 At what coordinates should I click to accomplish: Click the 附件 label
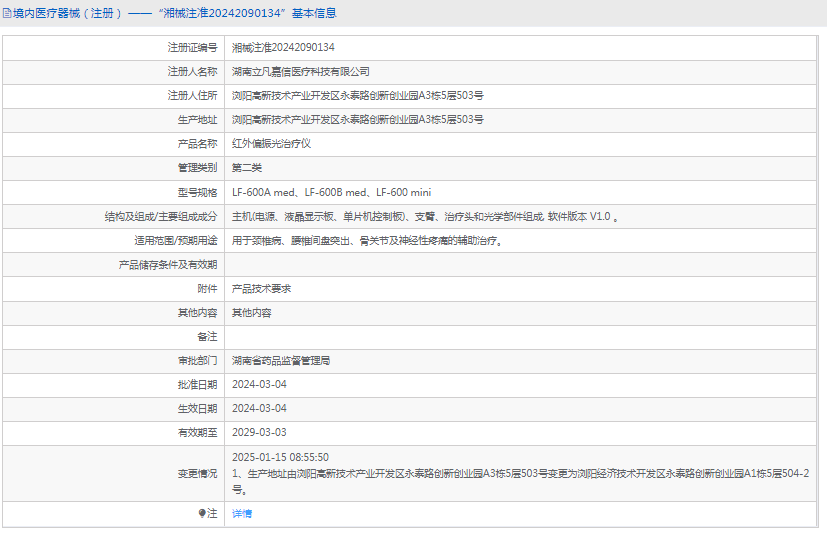tap(207, 289)
